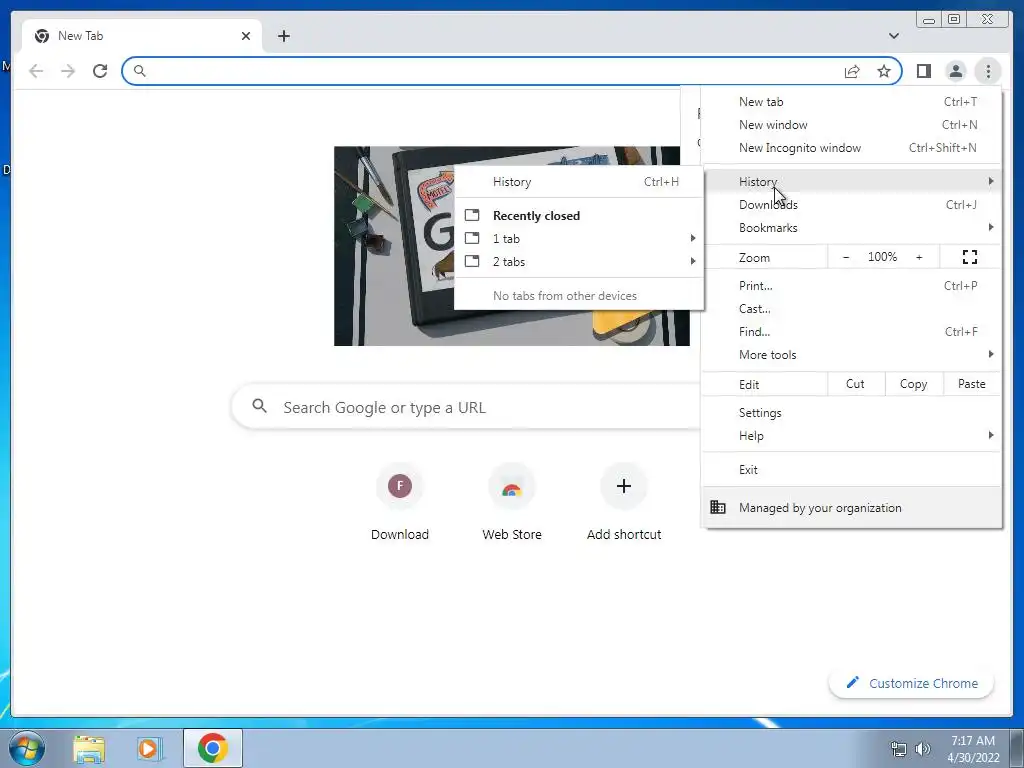Image resolution: width=1024 pixels, height=768 pixels.
Task: Expand the More tools submenu
Action: 852,355
